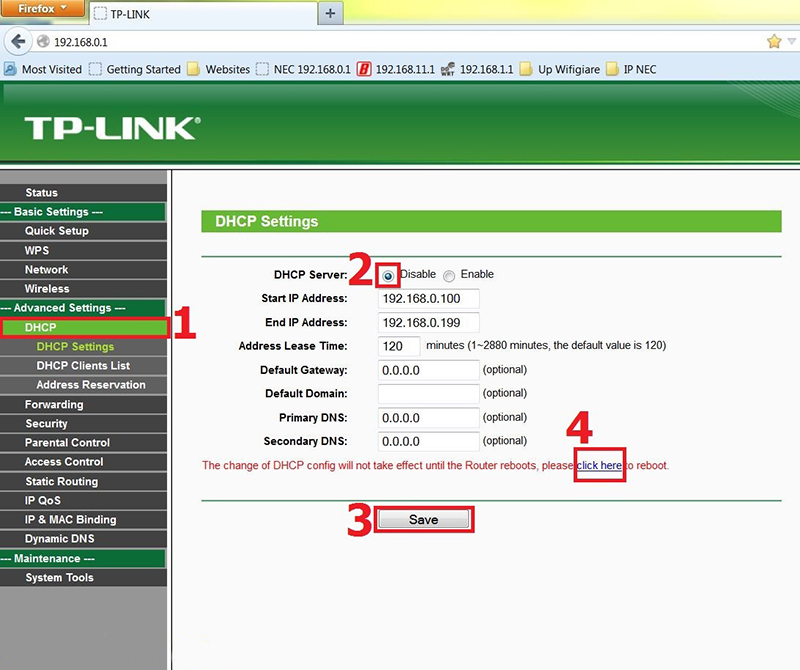Click the Save button
Image resolution: width=800 pixels, height=670 pixels.
[423, 519]
